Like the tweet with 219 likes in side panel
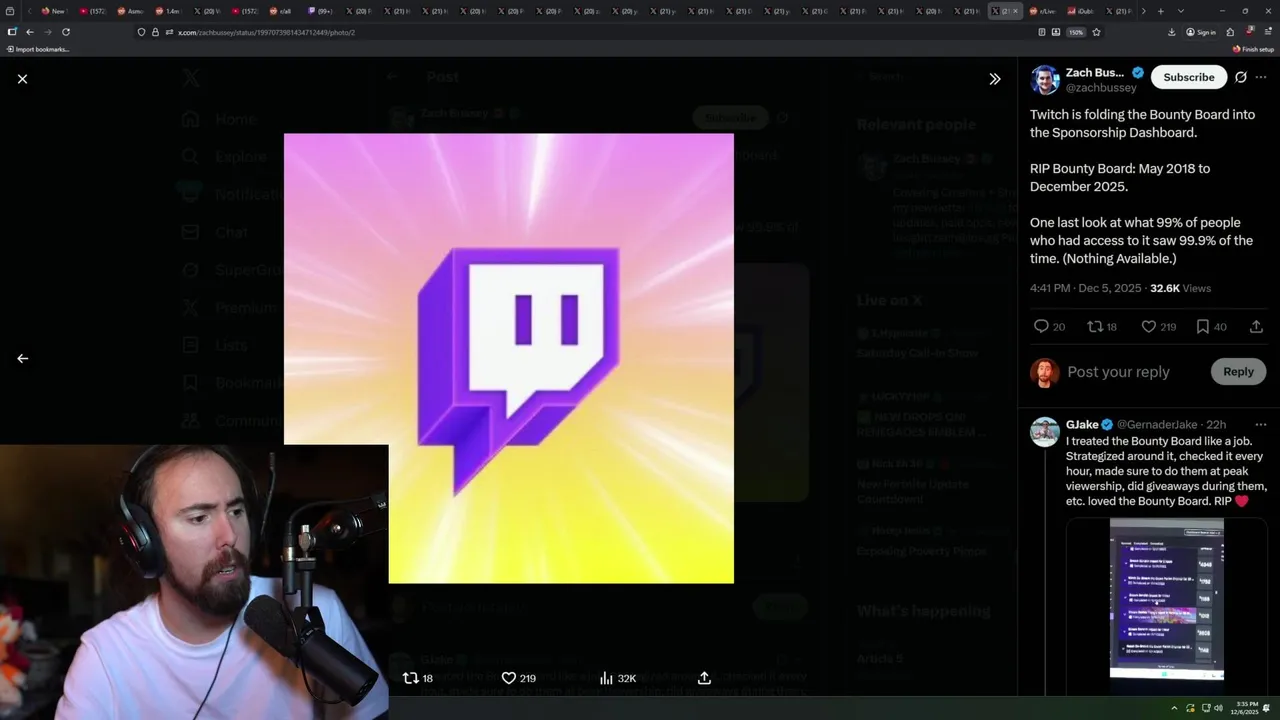The height and width of the screenshot is (720, 1280). coord(1149,326)
